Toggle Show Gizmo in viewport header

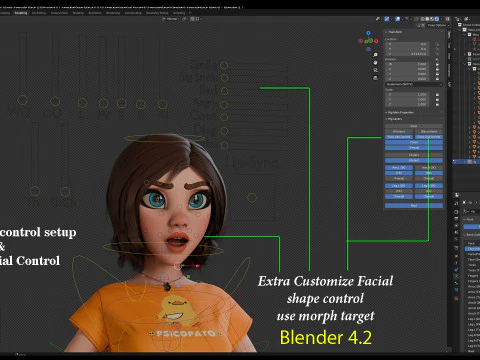387,19
